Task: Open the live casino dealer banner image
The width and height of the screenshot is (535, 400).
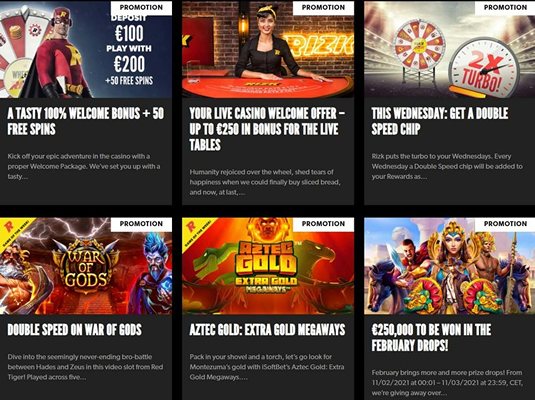Action: [268, 49]
